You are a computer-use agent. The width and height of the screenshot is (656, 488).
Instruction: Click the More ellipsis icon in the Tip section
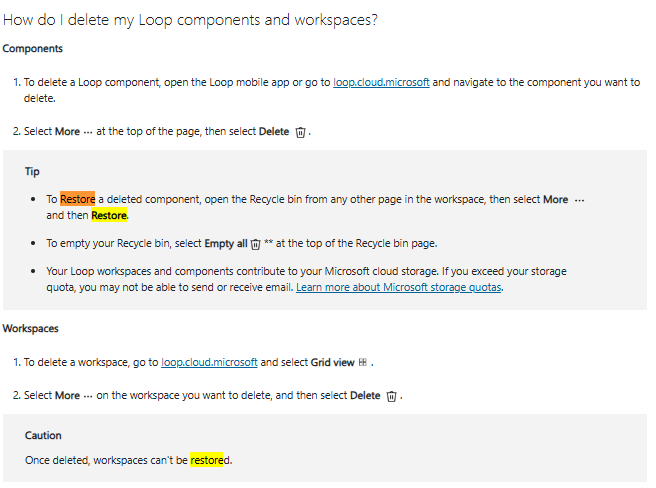tap(579, 200)
